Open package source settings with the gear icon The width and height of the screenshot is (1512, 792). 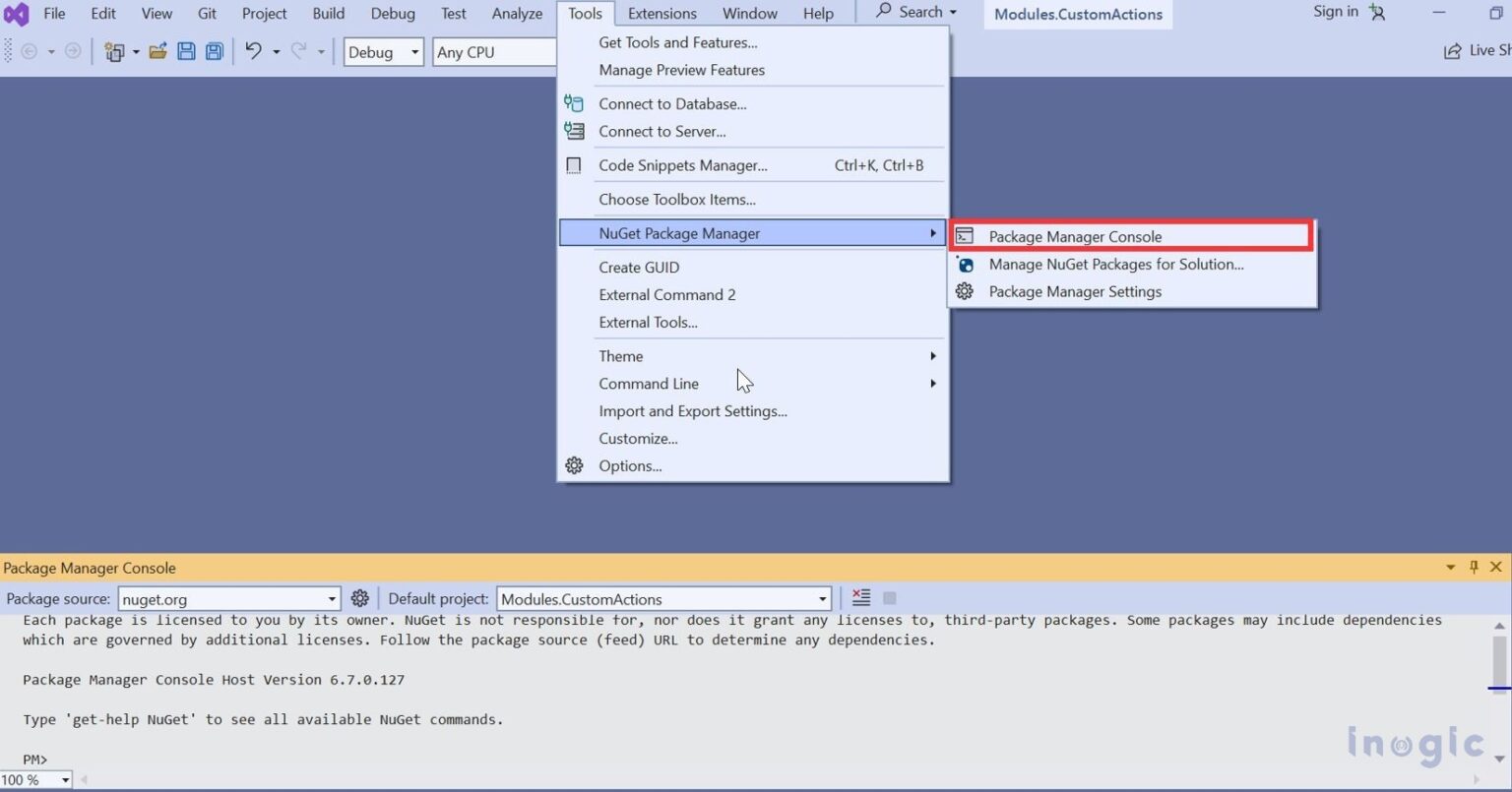pos(359,597)
